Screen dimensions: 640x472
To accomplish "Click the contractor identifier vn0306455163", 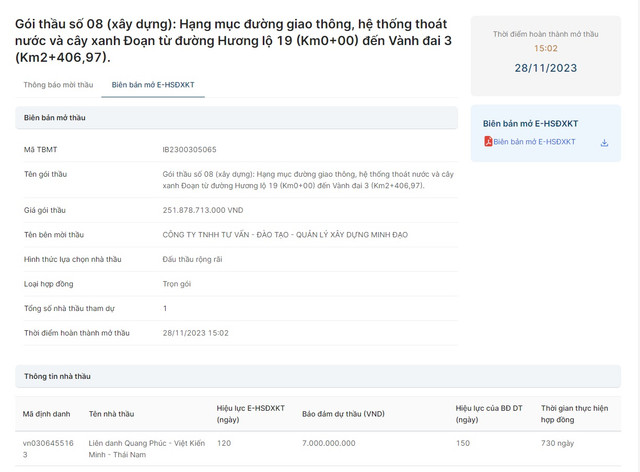I will 46,447.
